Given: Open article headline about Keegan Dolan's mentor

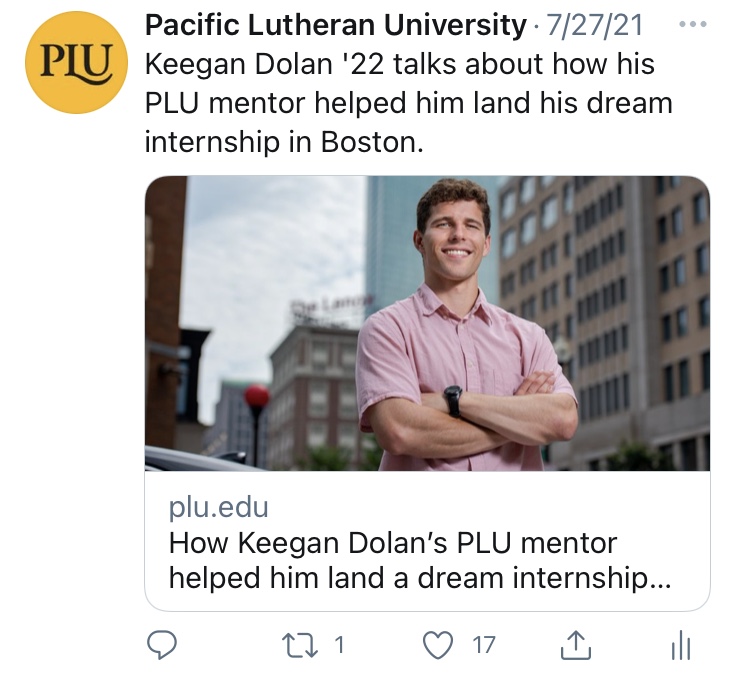Looking at the screenshot, I should [x=419, y=561].
